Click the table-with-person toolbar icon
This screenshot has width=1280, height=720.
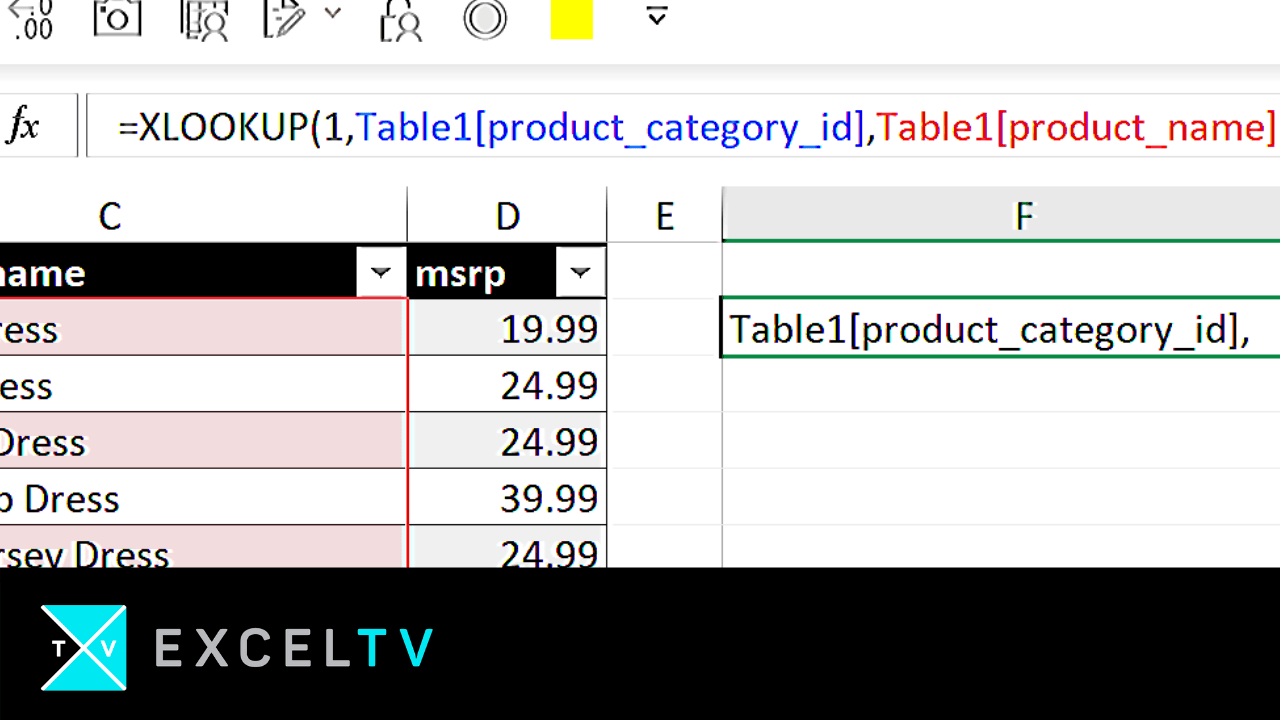[205, 18]
